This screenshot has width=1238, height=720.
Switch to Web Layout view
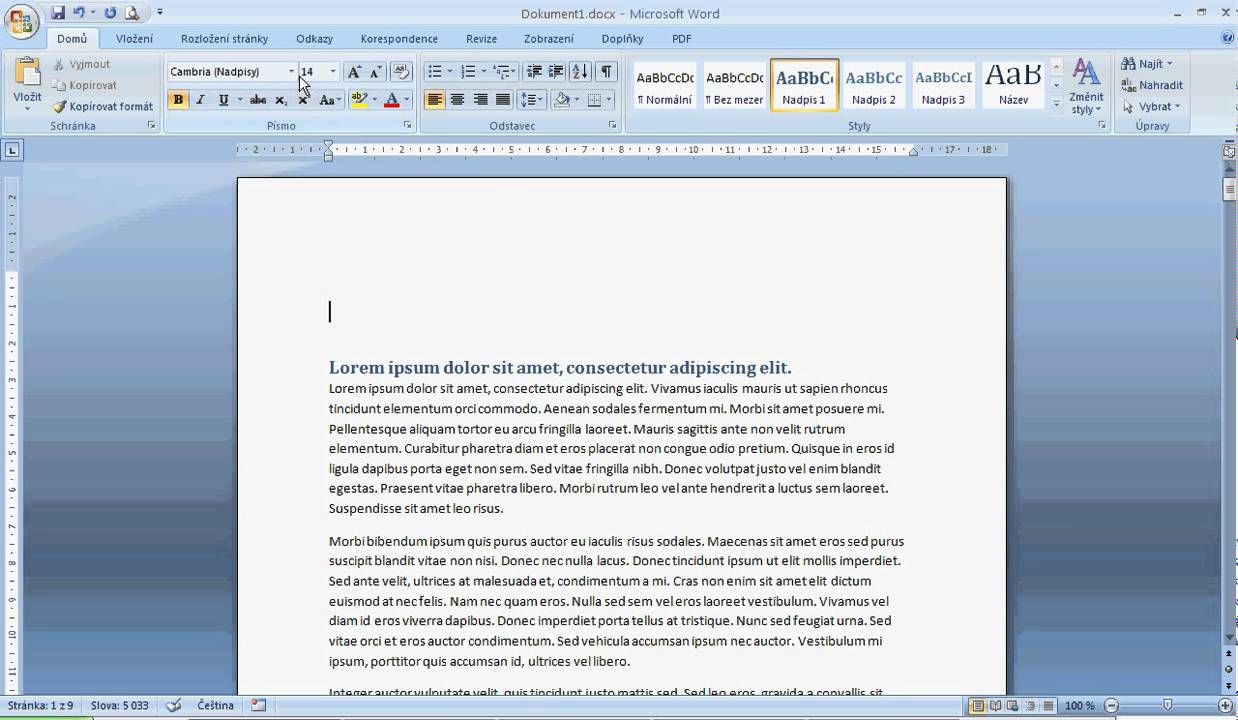(1011, 706)
